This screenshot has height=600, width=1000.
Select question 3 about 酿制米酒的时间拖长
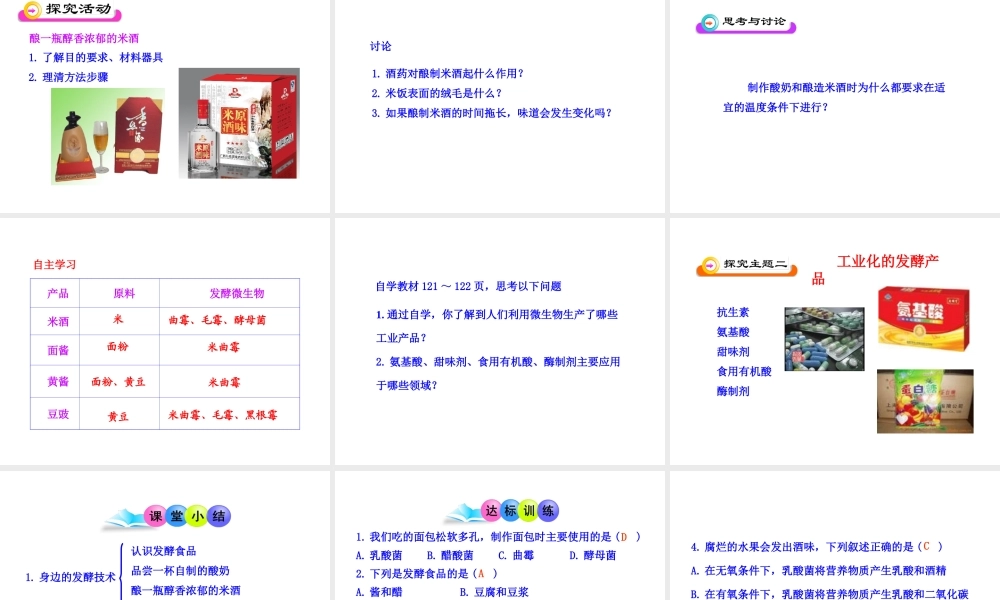492,113
